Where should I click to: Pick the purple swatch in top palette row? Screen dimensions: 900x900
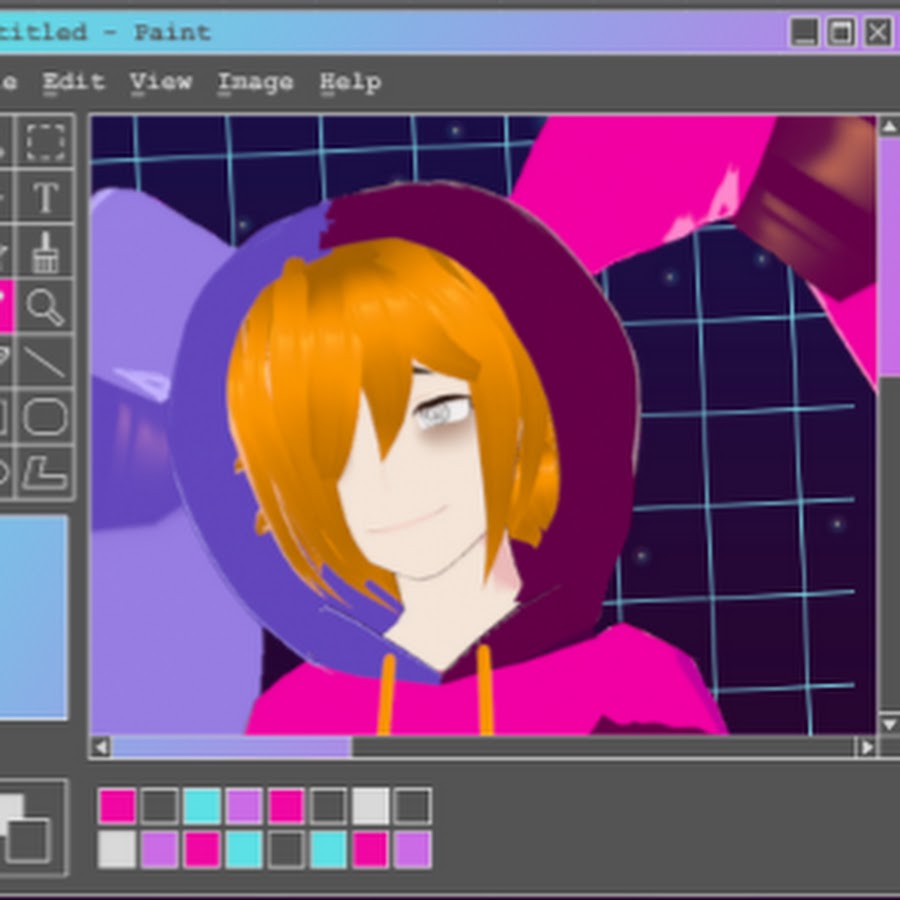[244, 806]
